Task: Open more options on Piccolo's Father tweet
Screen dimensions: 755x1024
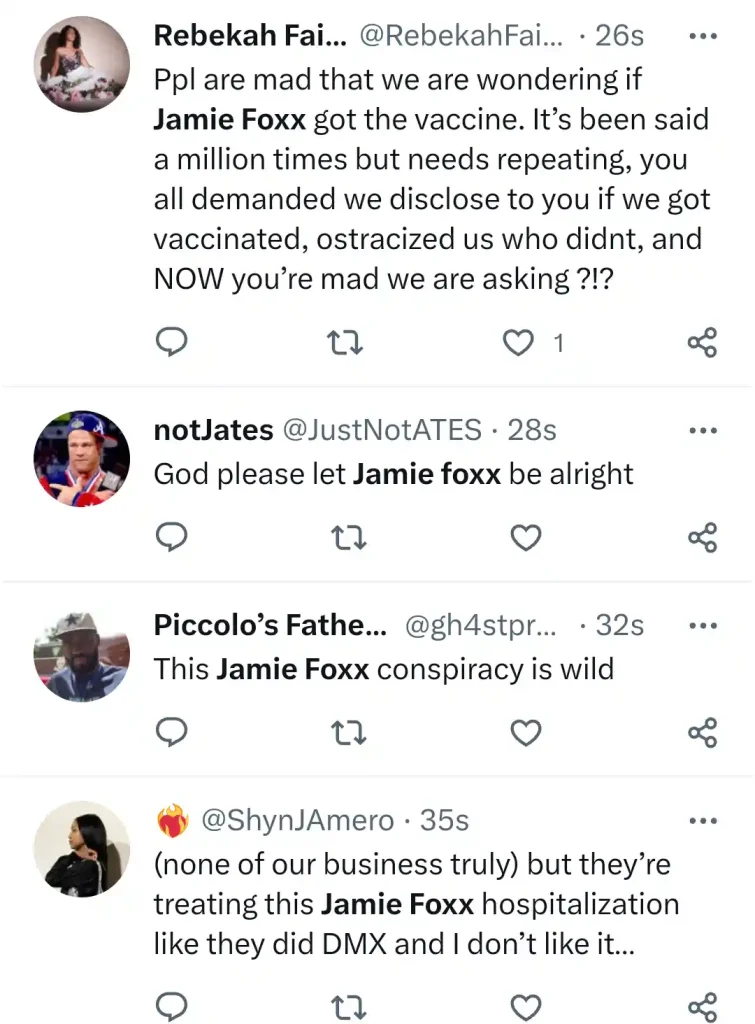Action: click(703, 626)
